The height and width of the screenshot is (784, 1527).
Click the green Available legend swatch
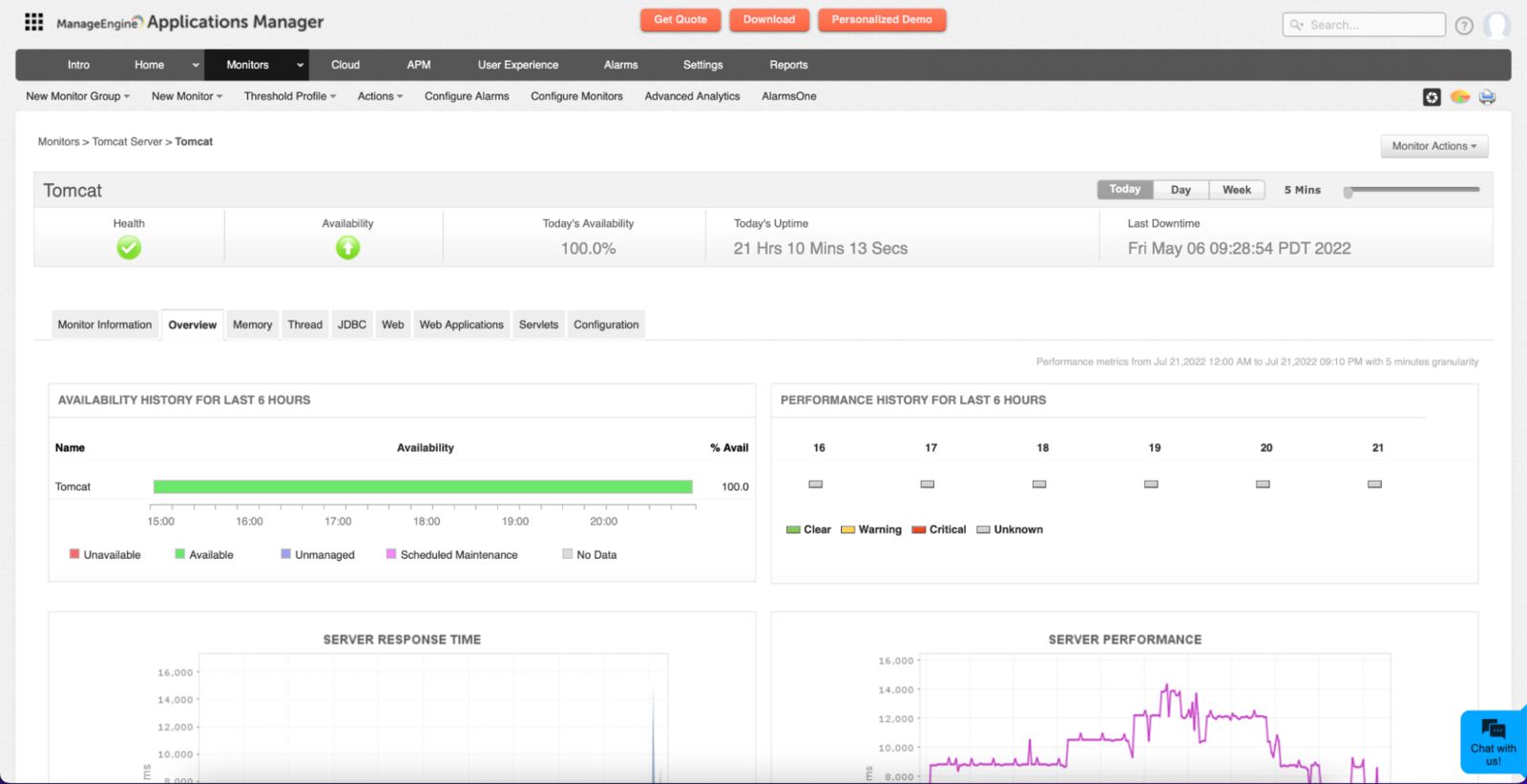tap(179, 553)
